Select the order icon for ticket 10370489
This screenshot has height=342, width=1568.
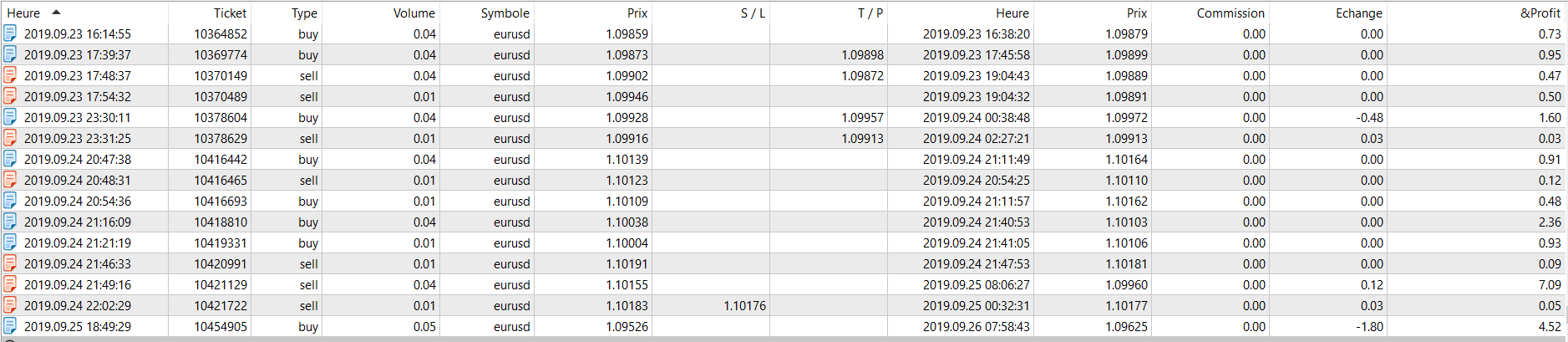(10, 96)
